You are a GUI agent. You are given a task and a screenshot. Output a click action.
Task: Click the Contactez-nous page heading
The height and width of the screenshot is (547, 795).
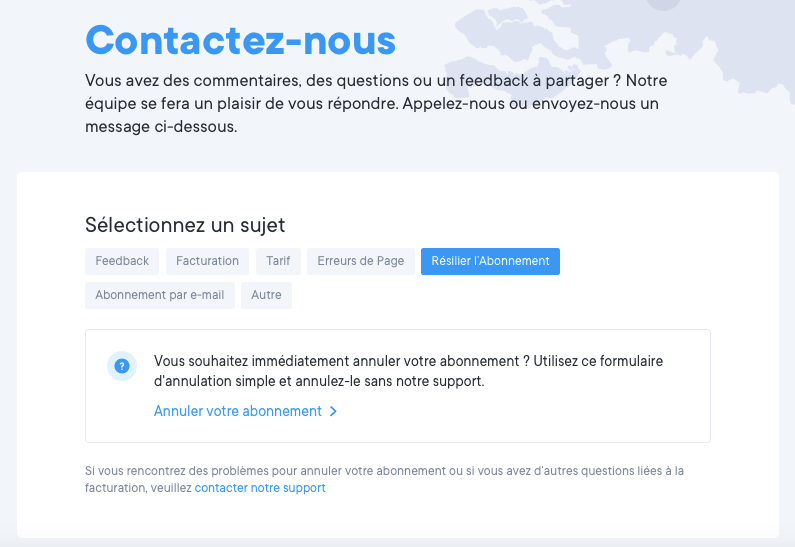241,39
